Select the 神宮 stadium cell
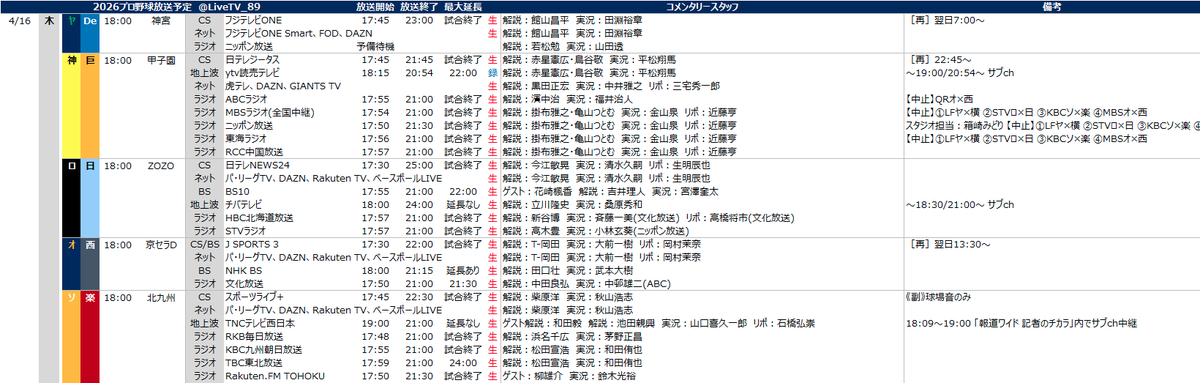 click(x=161, y=19)
